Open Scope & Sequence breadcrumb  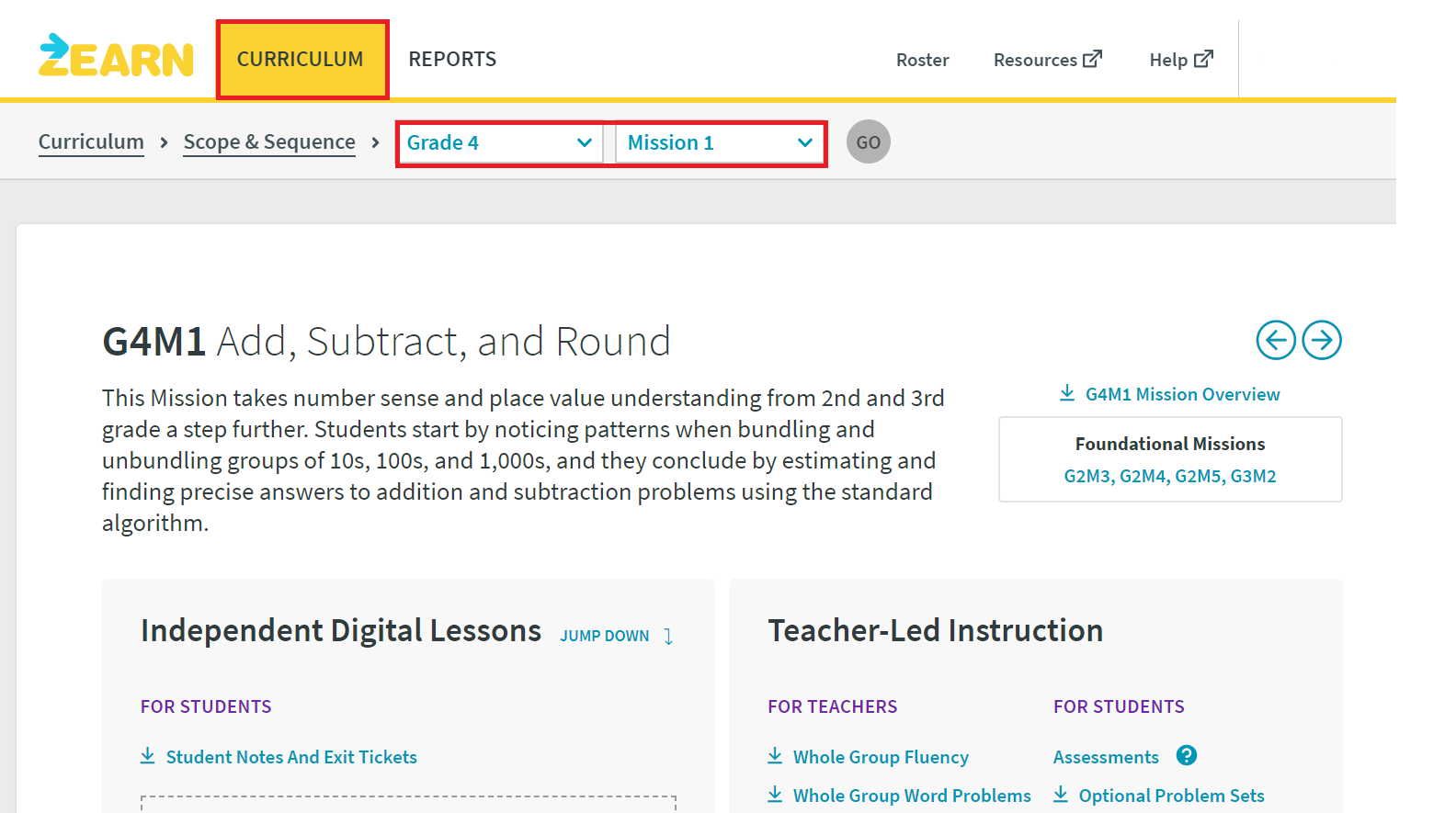click(269, 142)
